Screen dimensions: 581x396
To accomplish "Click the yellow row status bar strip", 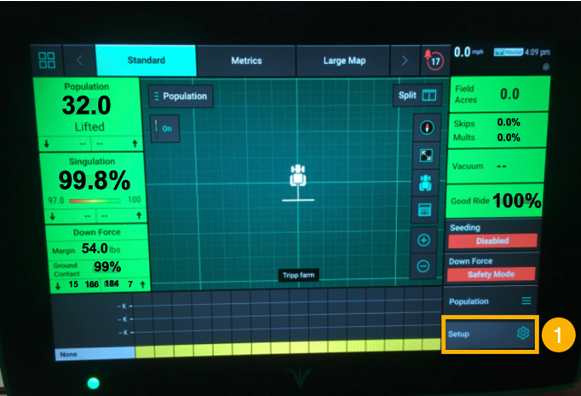I will 288,349.
